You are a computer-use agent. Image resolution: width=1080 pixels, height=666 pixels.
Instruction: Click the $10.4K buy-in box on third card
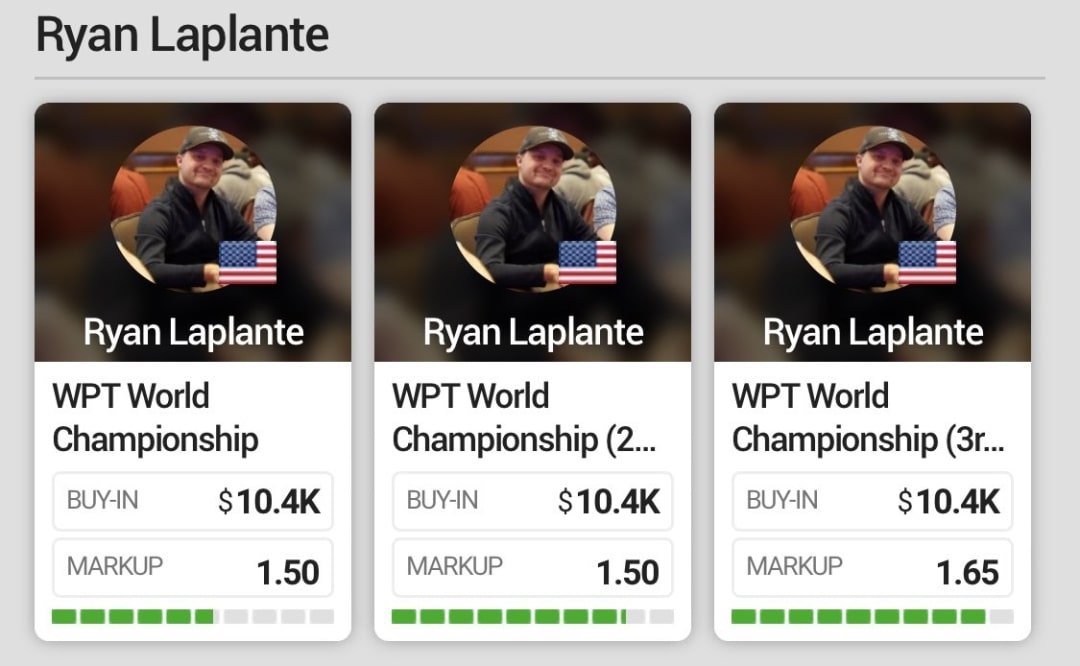click(873, 501)
